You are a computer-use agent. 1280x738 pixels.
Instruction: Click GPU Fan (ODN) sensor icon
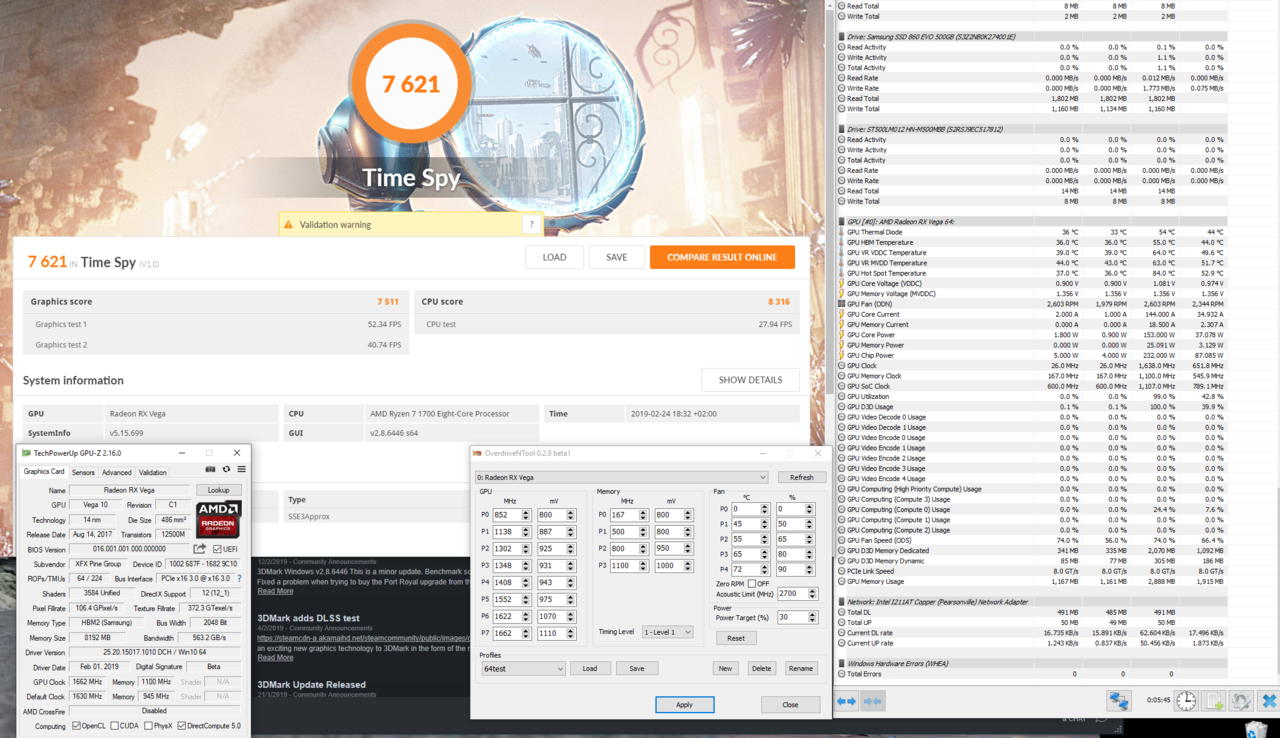tap(841, 304)
